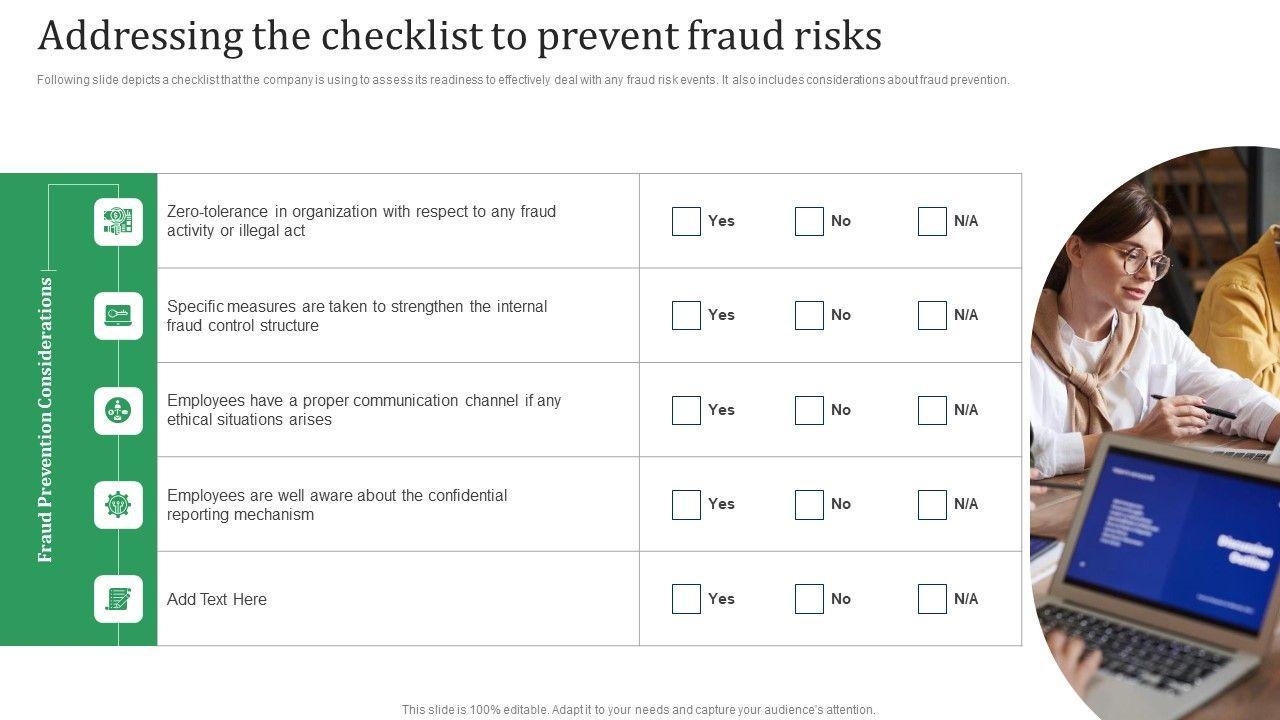Screen dimensions: 1280x720
Task: Click the communication channel circle icon
Action: [x=119, y=410]
